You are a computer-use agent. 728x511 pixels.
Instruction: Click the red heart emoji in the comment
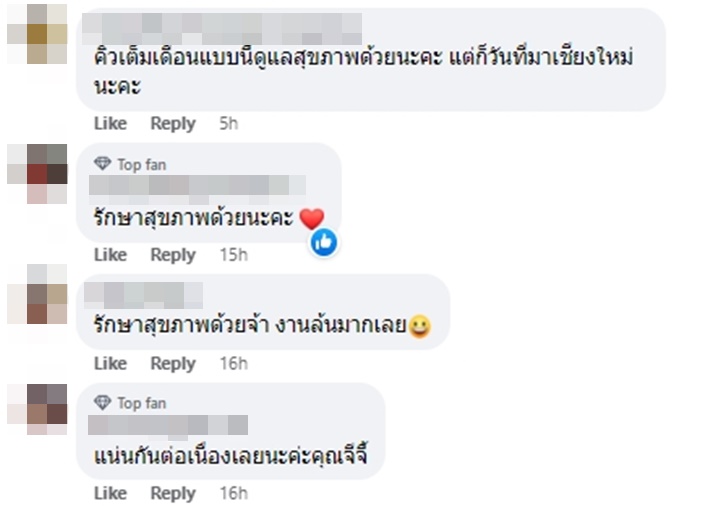pyautogui.click(x=312, y=218)
